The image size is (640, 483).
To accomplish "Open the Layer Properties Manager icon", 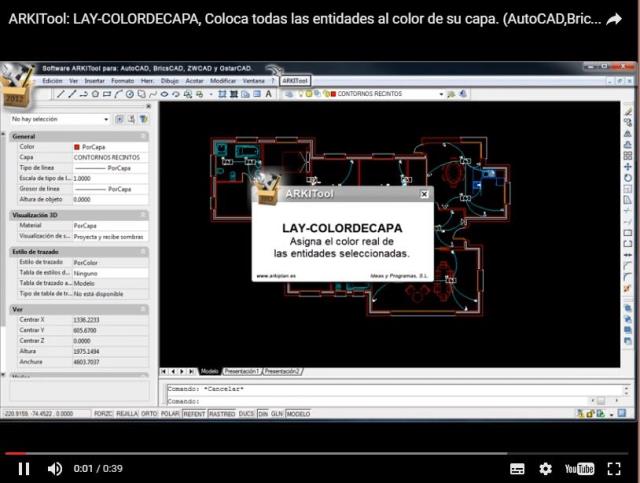I will coord(289,94).
